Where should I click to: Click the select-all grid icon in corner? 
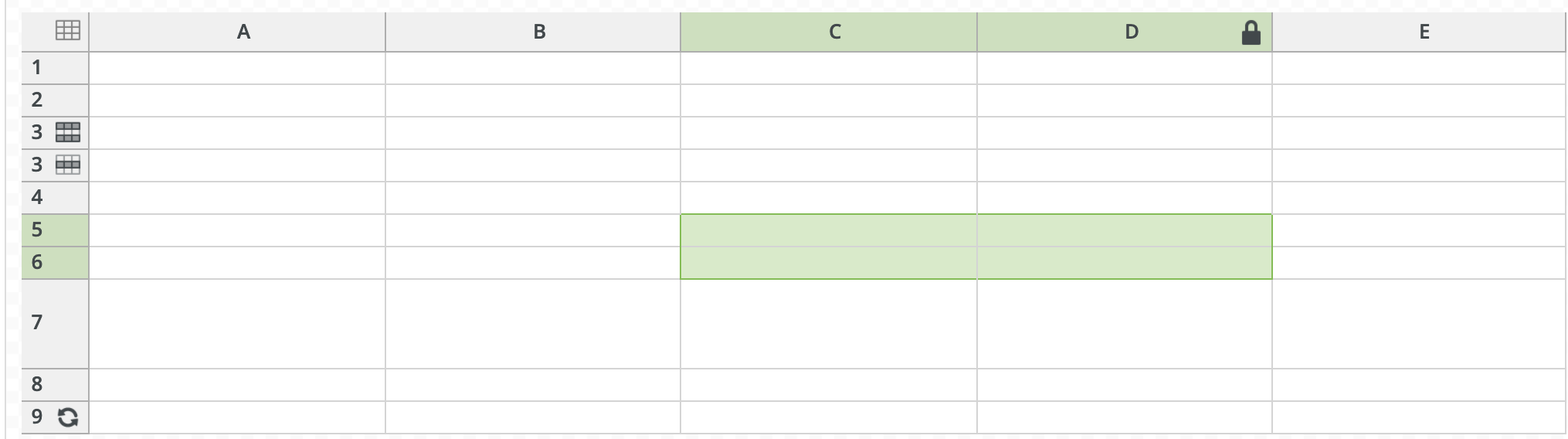(68, 31)
